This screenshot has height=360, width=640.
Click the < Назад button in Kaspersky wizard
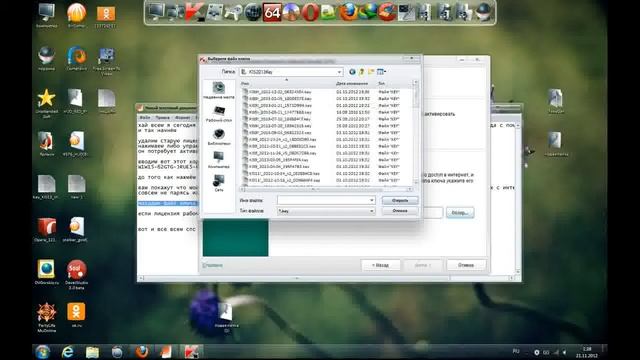pos(380,265)
